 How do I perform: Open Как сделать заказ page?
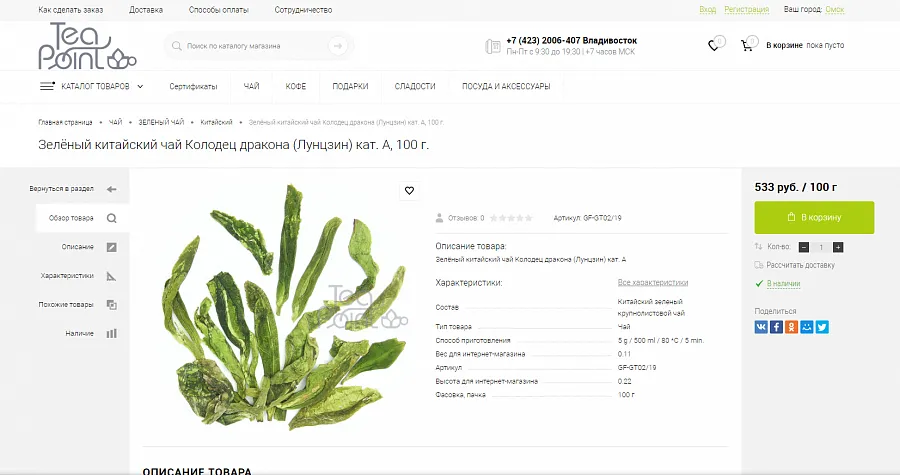(x=71, y=10)
